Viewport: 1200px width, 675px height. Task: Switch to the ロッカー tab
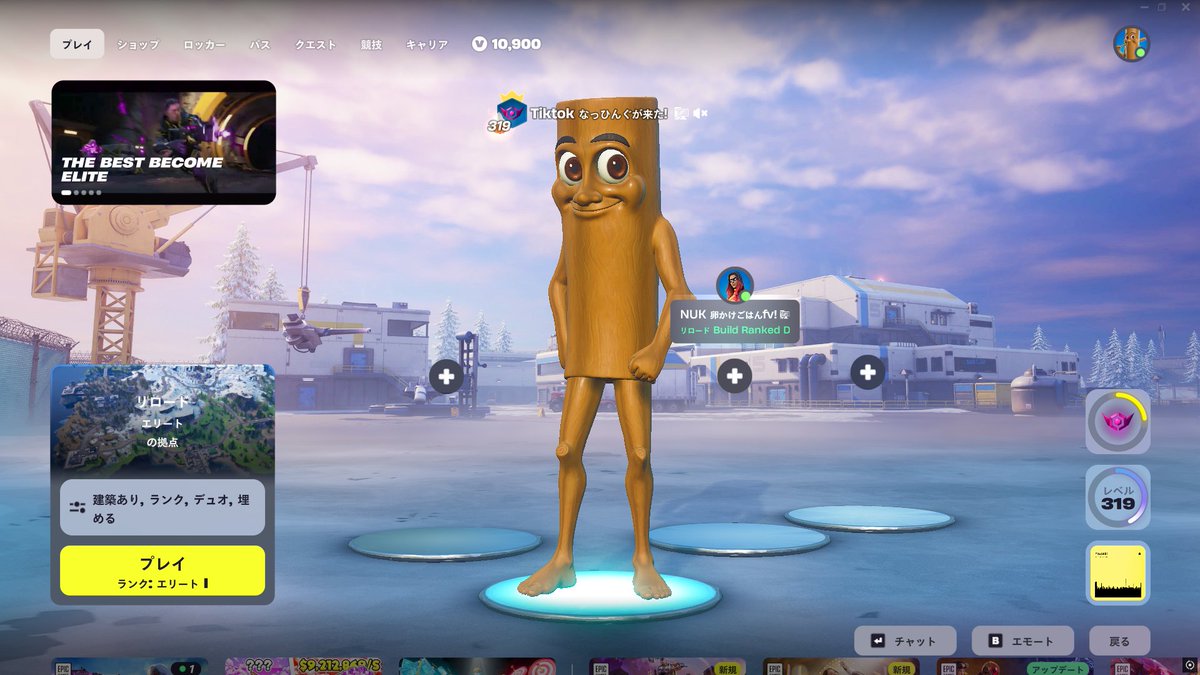204,45
